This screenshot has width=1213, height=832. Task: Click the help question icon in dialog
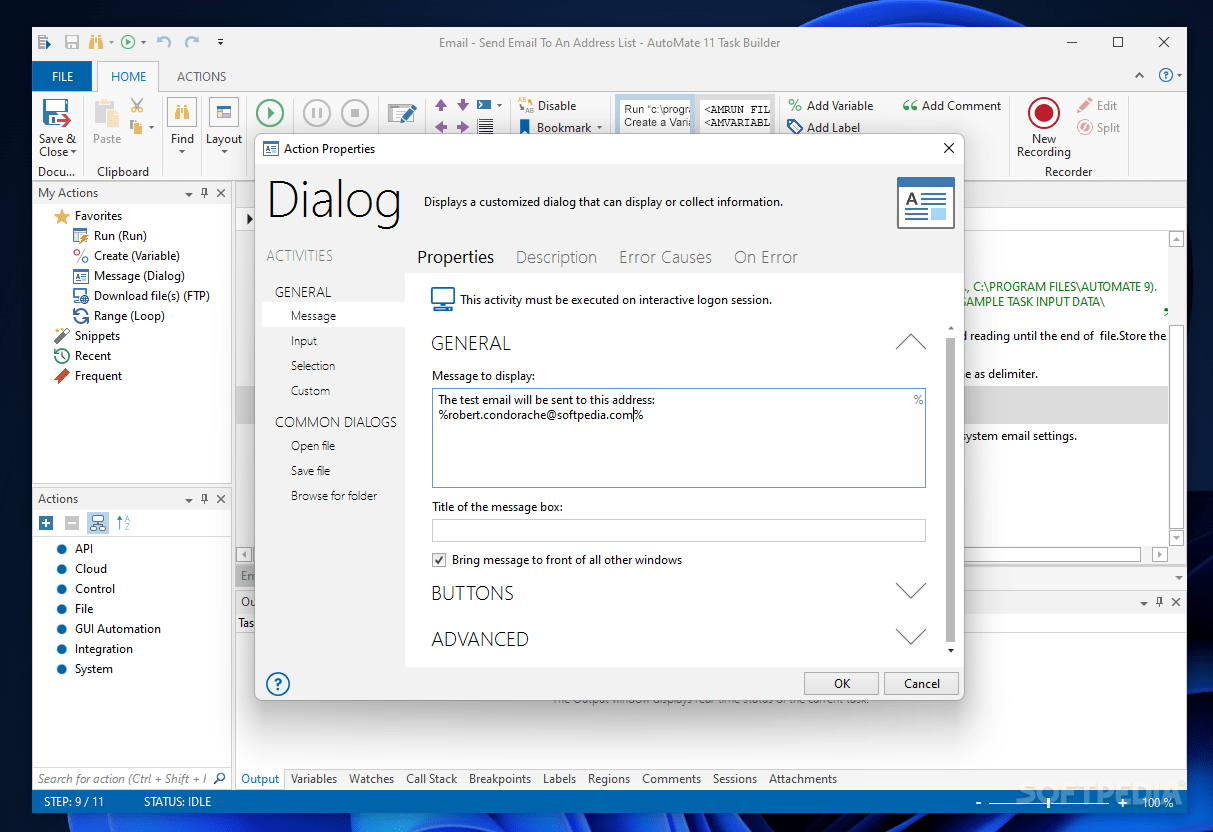[278, 684]
